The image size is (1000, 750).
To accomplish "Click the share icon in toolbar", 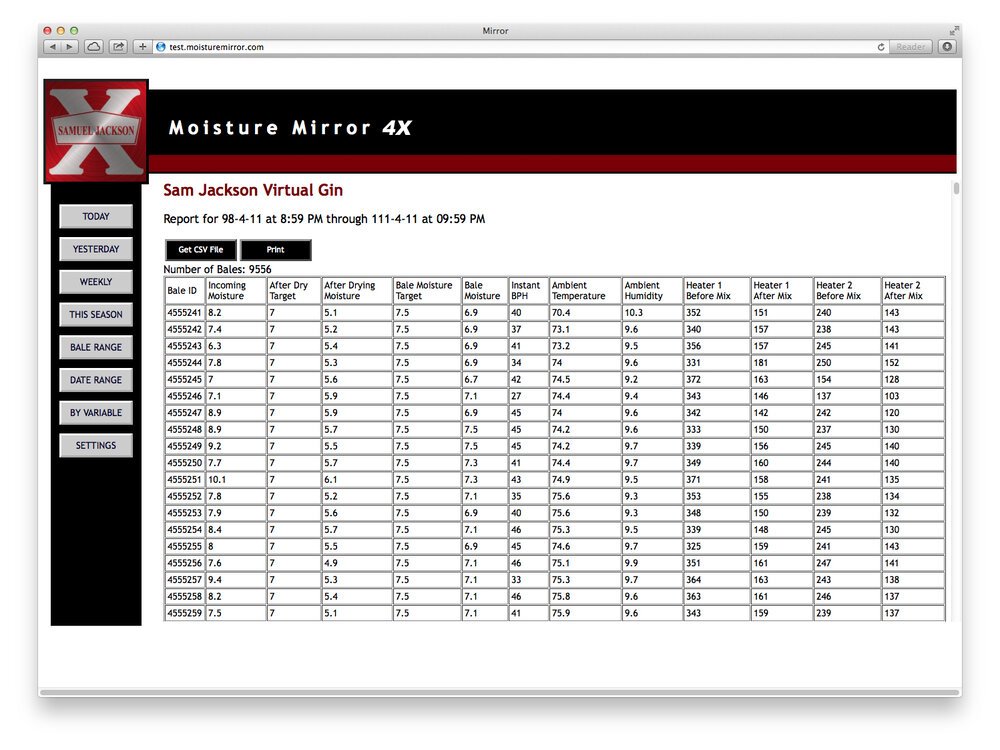I will [x=118, y=47].
